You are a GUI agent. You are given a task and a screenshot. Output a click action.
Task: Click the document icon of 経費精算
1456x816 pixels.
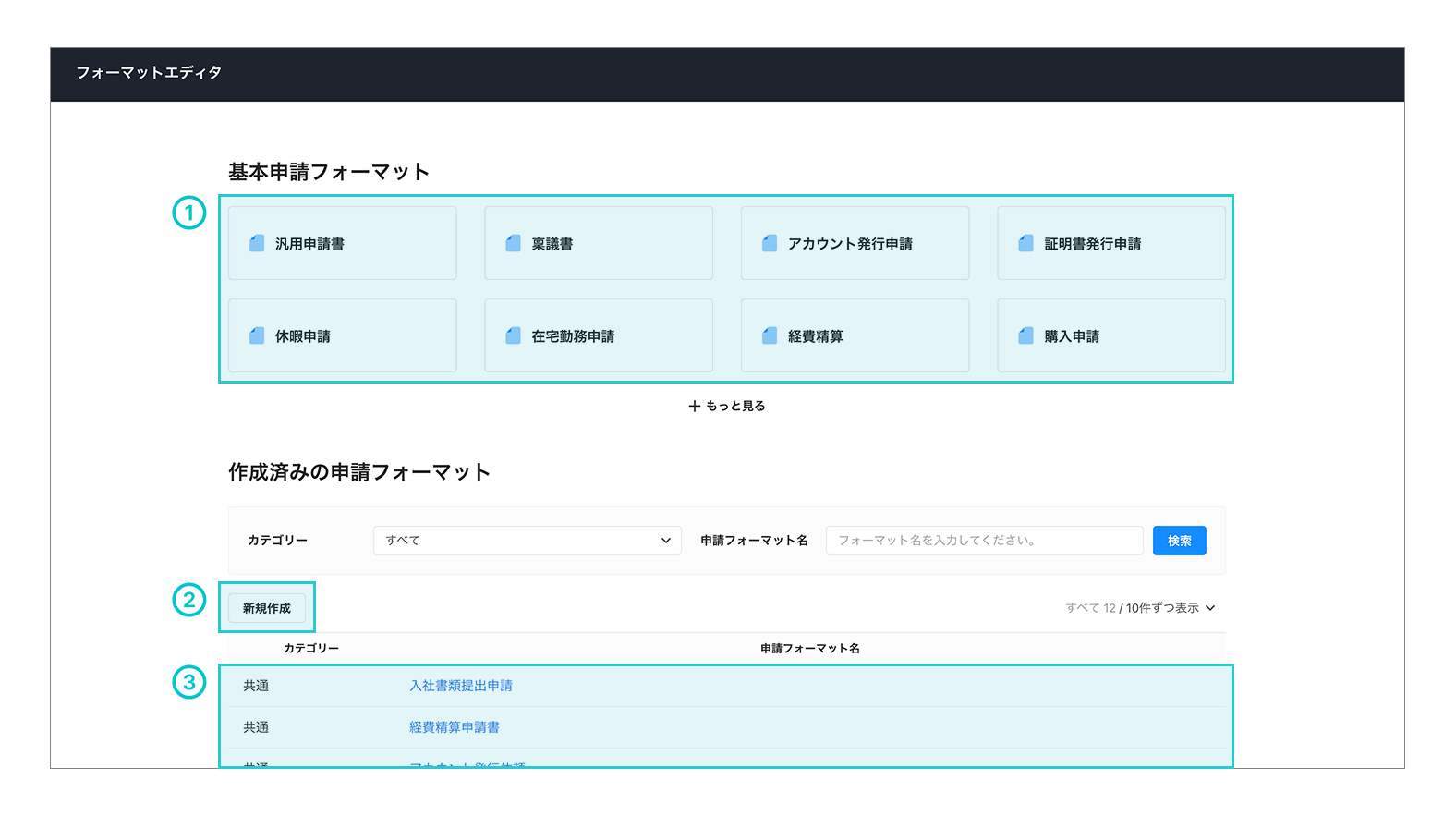(x=769, y=335)
